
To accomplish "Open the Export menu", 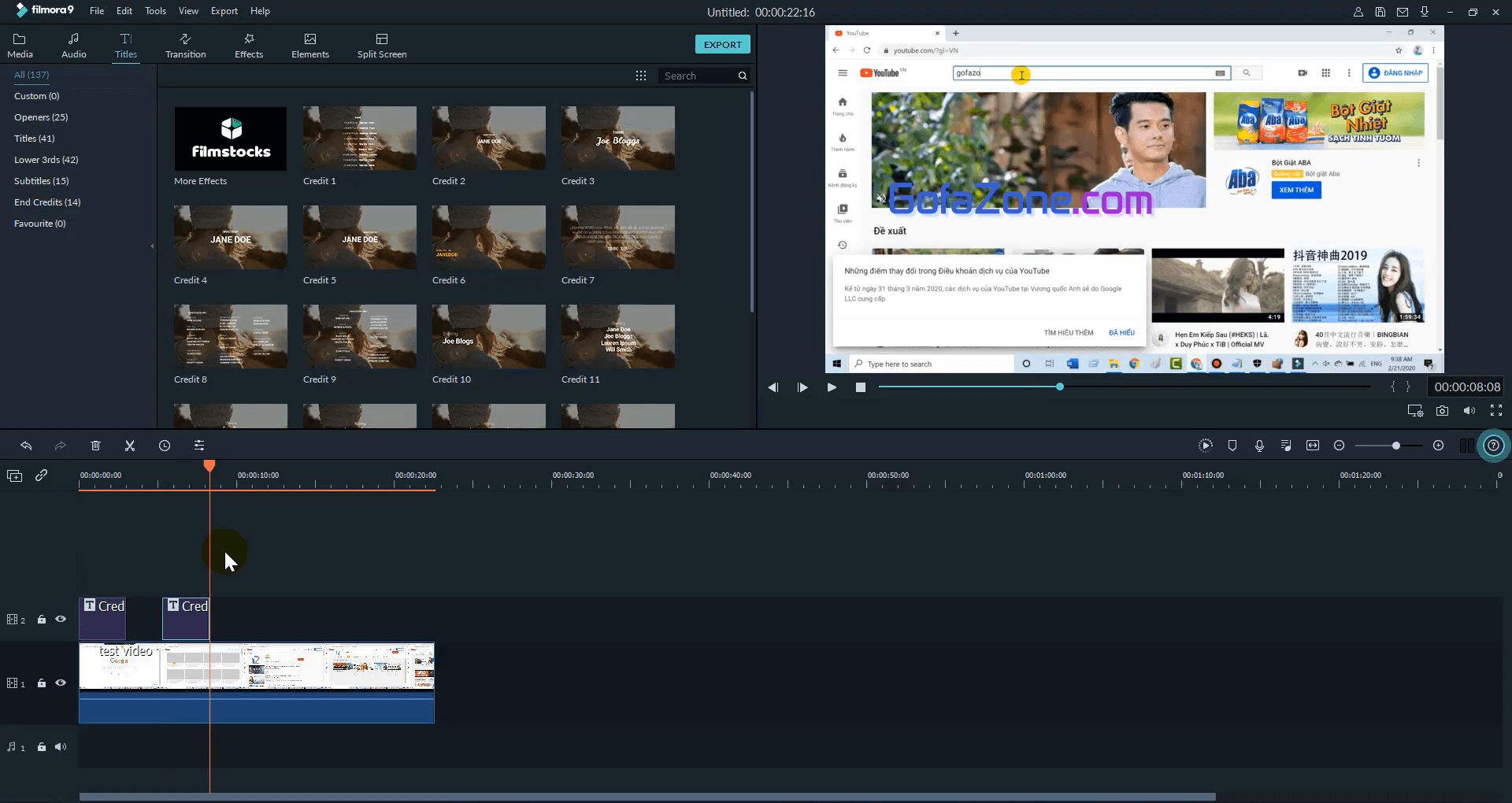I will 224,11.
